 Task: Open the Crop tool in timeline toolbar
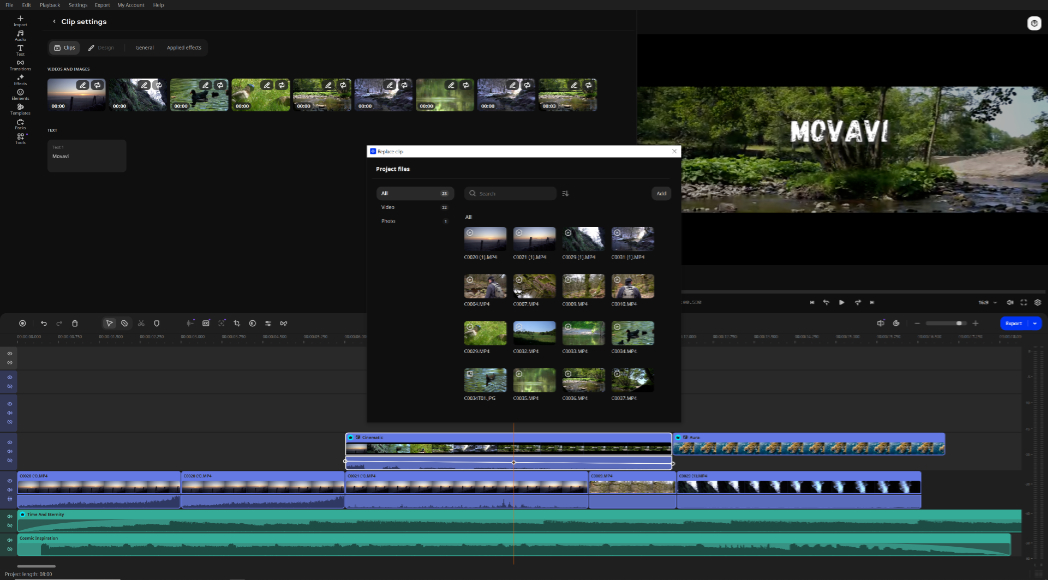pos(237,323)
